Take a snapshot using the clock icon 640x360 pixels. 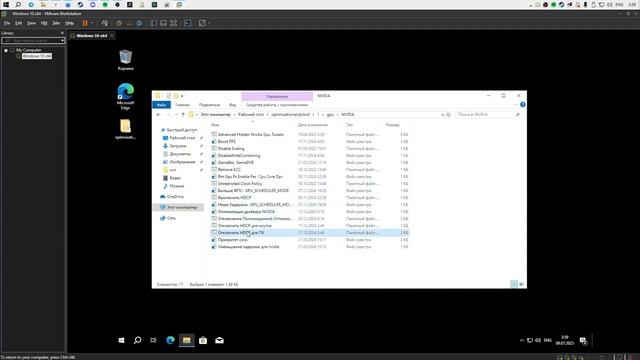tap(119, 23)
